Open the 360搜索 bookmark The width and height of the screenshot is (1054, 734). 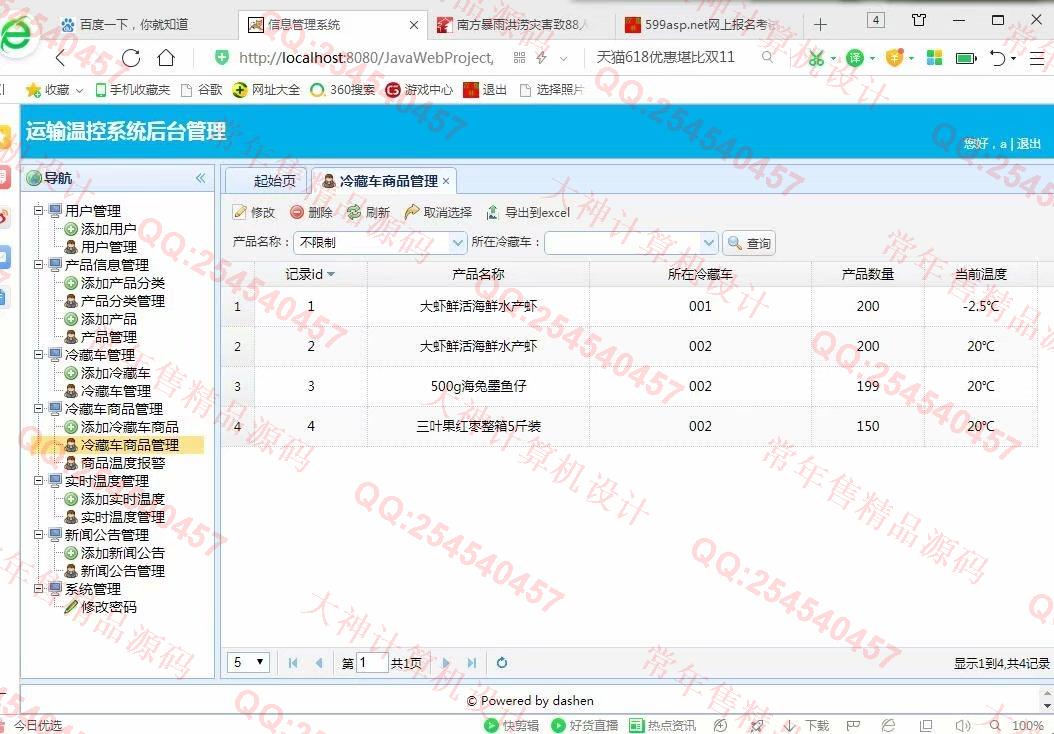coord(343,90)
